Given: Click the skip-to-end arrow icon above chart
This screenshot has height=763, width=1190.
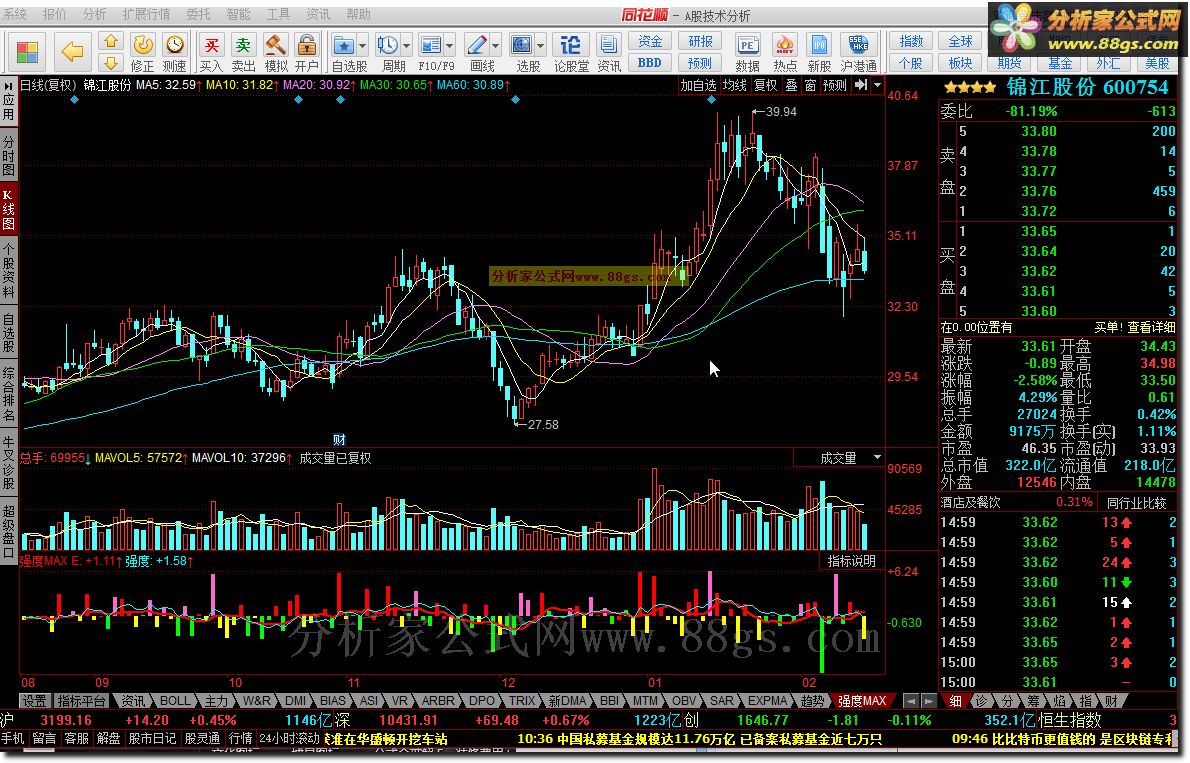Looking at the screenshot, I should point(861,85).
